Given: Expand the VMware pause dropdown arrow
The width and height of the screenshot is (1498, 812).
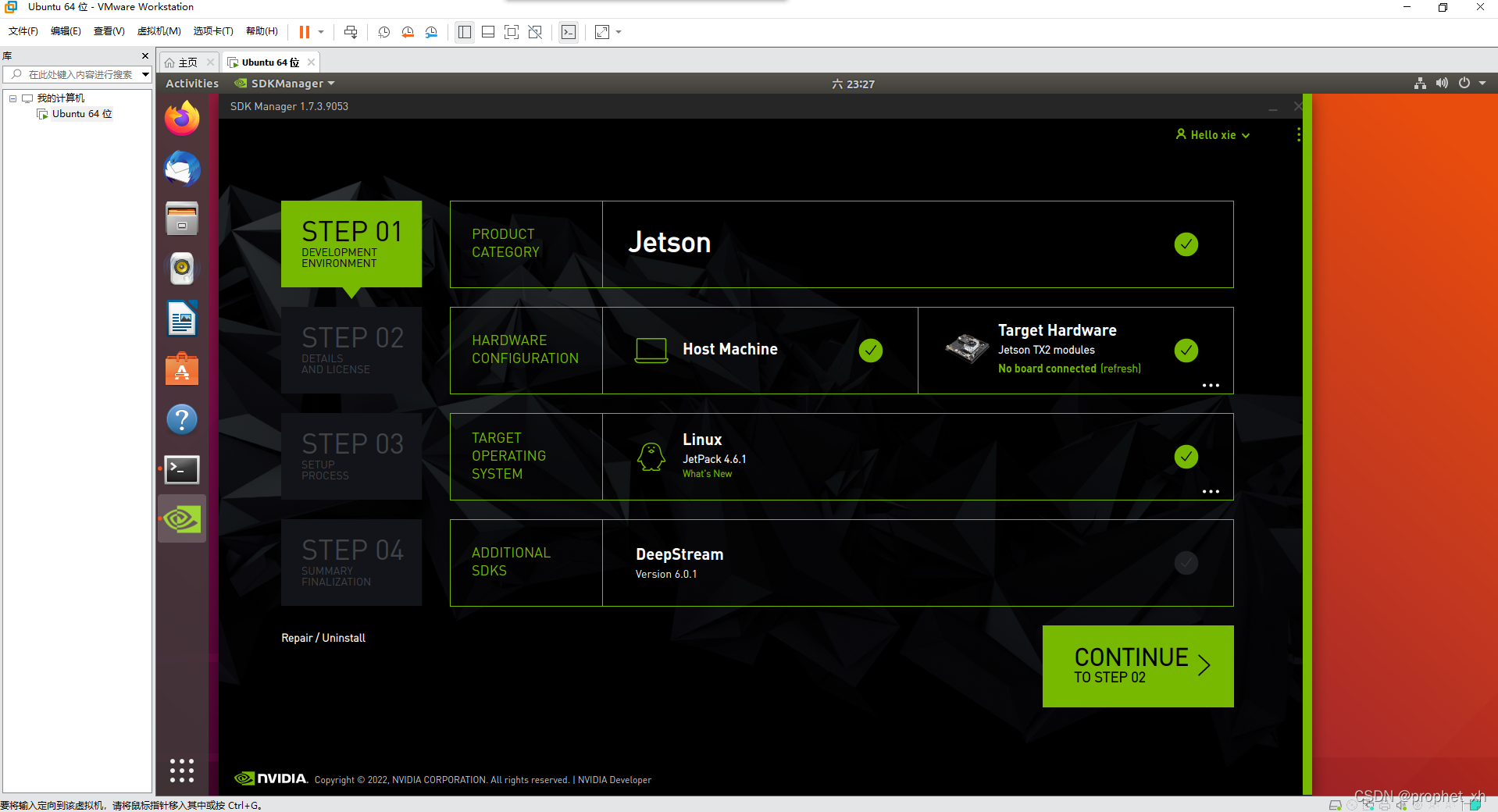Looking at the screenshot, I should [x=321, y=32].
